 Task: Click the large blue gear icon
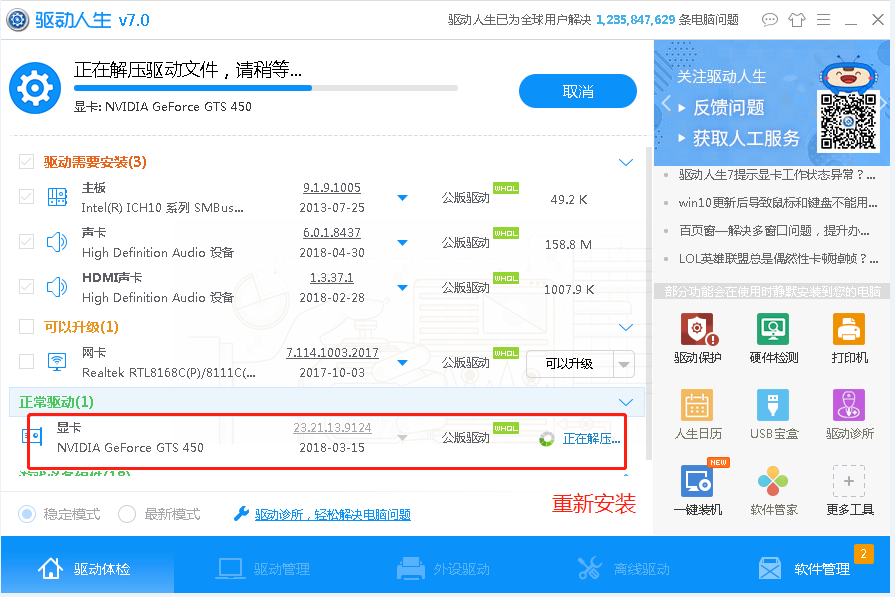tap(35, 88)
